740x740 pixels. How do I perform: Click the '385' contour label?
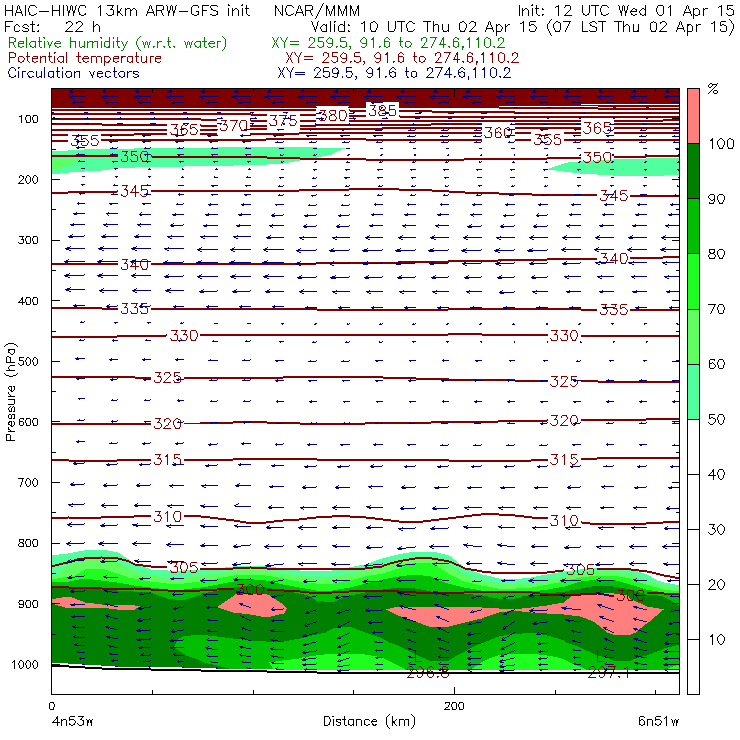pyautogui.click(x=382, y=111)
